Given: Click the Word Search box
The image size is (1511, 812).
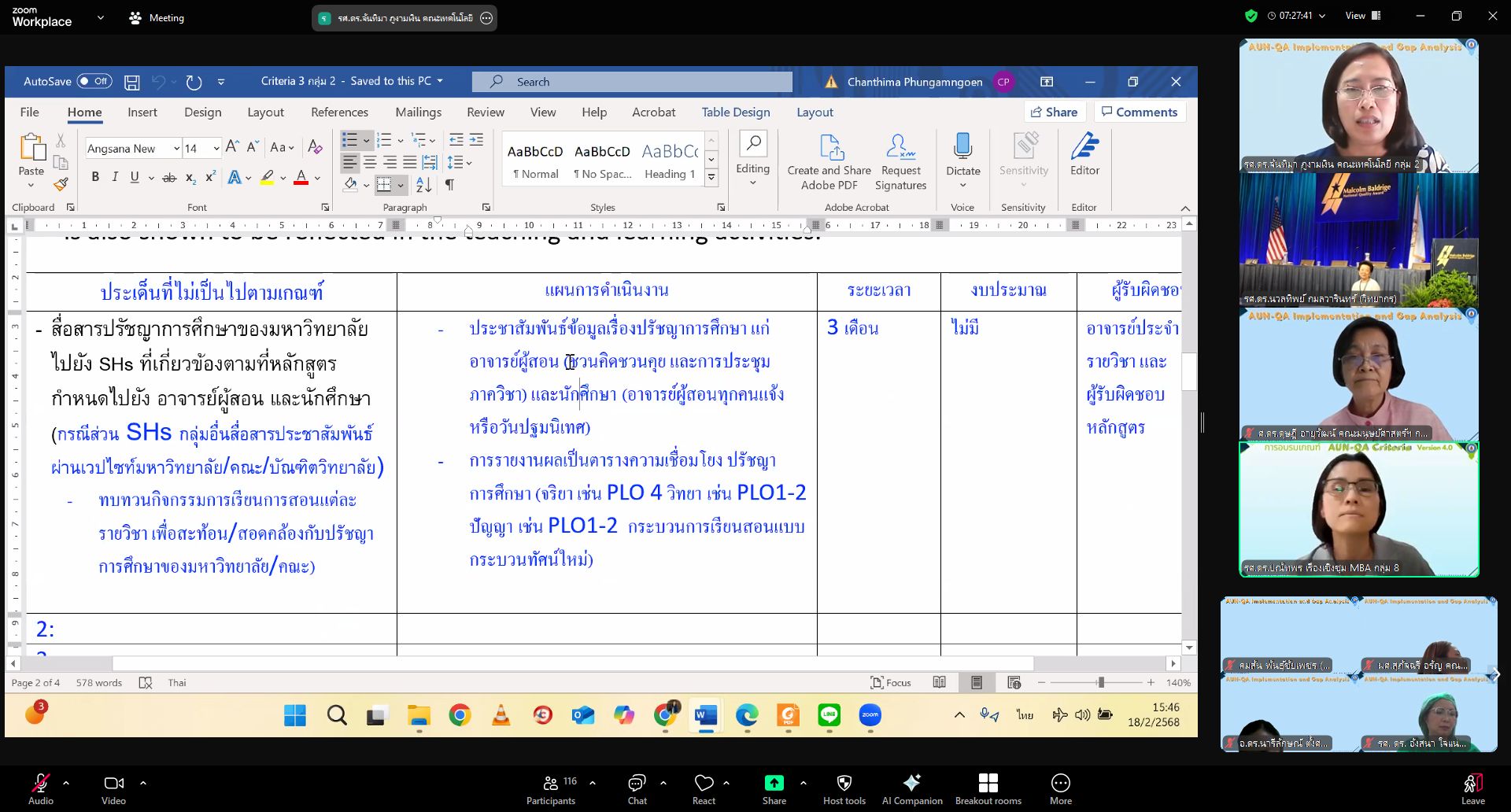Looking at the screenshot, I should (632, 82).
